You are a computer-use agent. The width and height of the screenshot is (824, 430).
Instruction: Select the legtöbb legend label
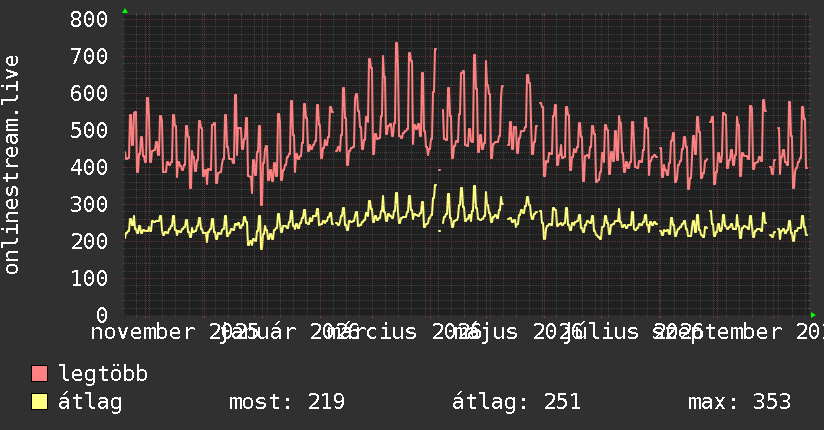(x=103, y=374)
